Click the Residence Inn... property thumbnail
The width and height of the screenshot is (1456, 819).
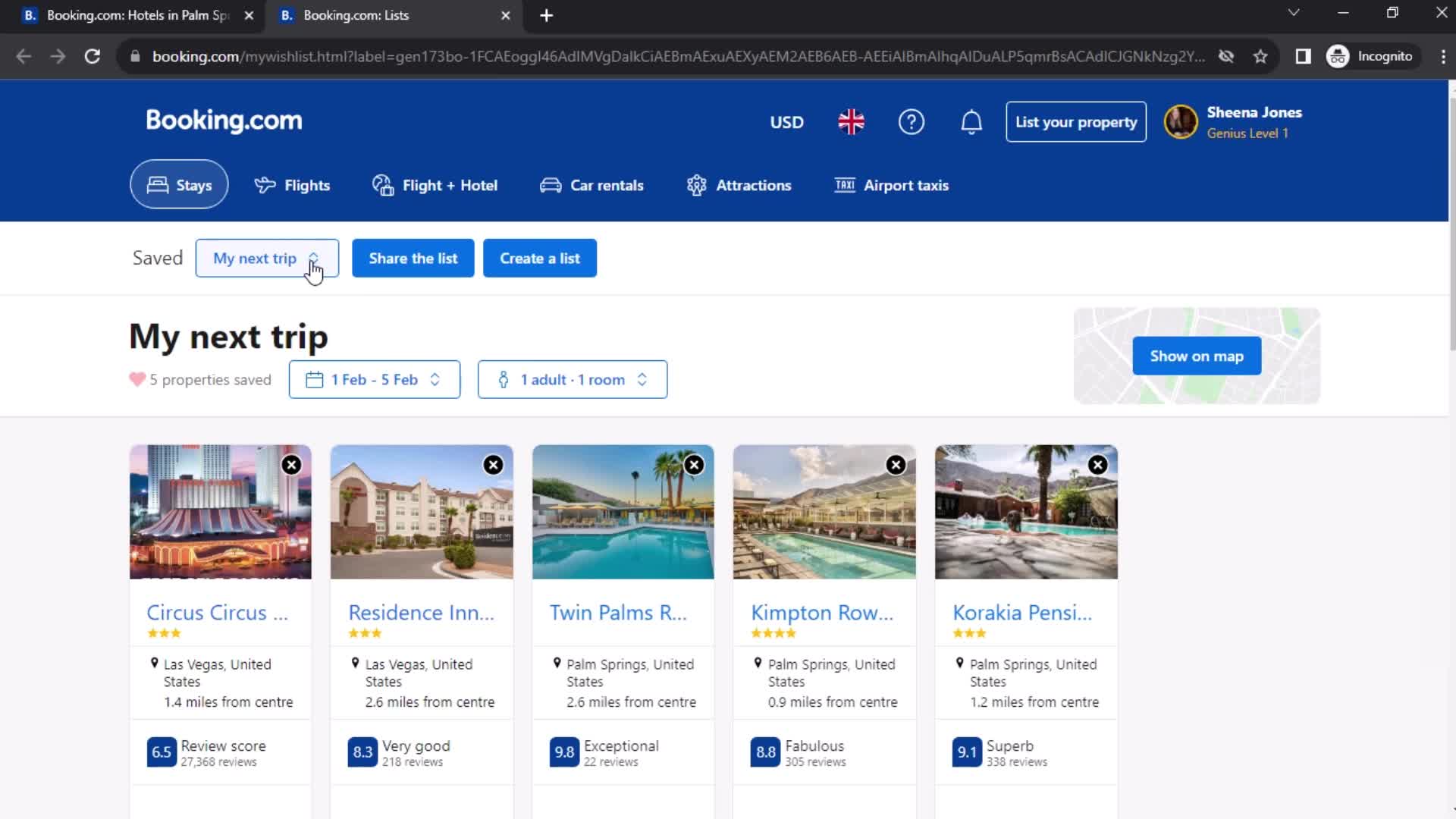pos(421,511)
